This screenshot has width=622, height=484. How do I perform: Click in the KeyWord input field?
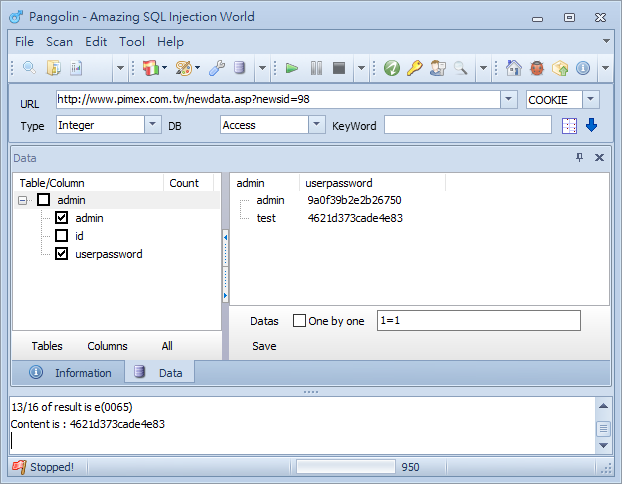[468, 125]
